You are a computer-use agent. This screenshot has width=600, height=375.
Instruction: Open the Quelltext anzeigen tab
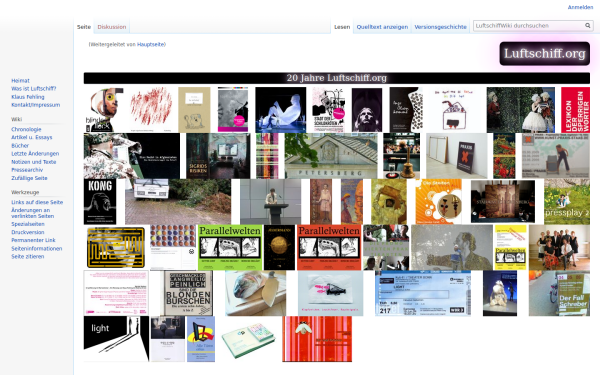click(x=382, y=27)
